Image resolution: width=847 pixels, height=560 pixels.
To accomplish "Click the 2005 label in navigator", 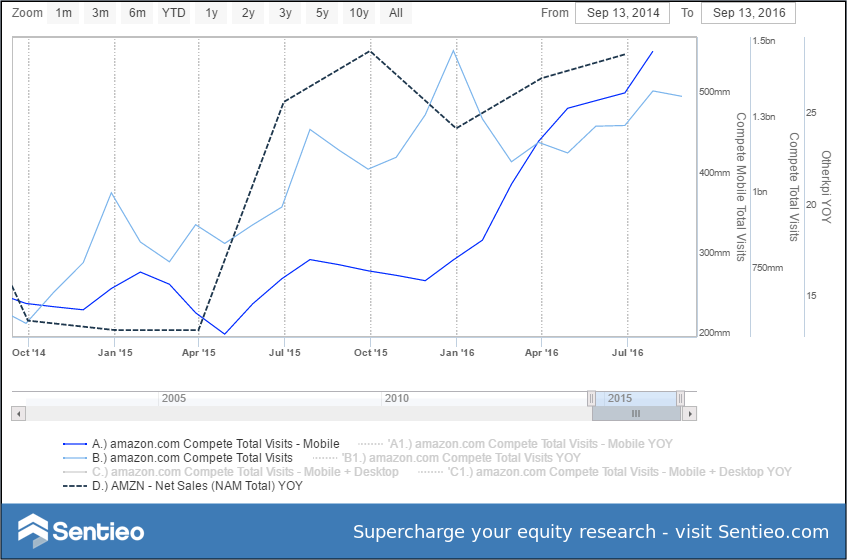I will tap(174, 399).
